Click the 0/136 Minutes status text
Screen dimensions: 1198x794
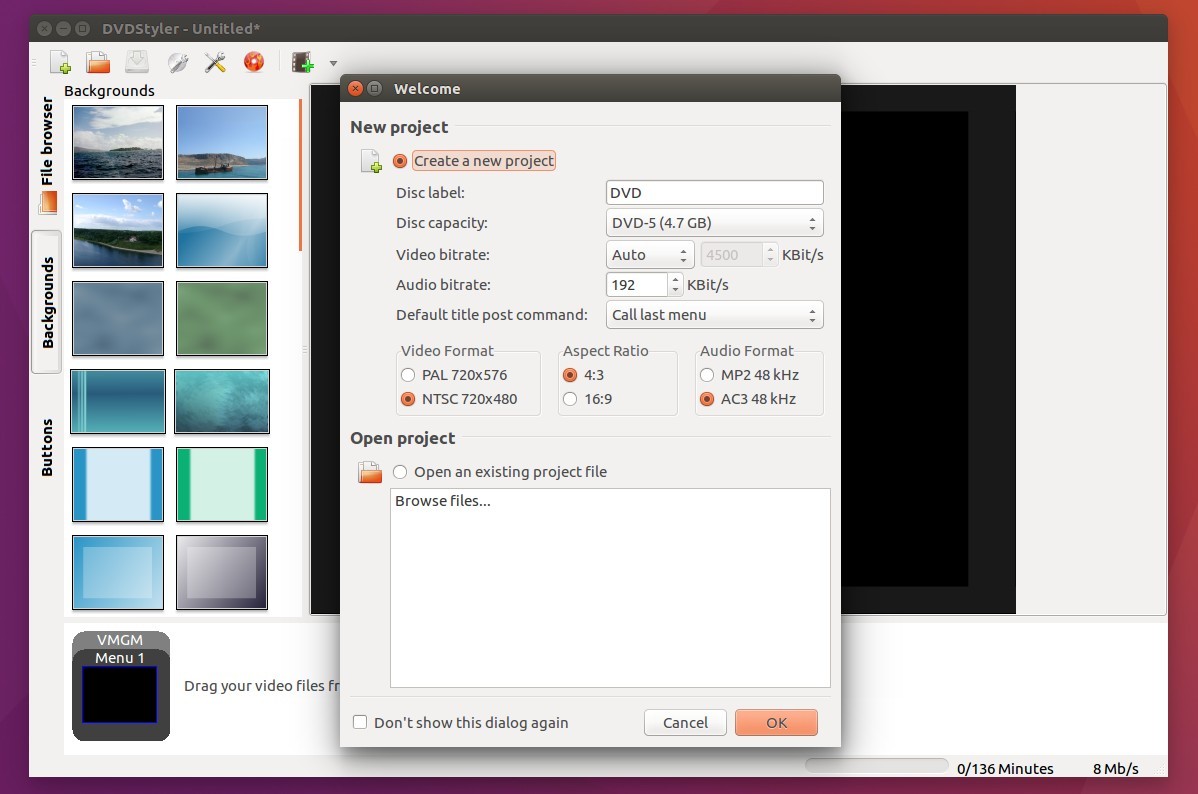(x=1005, y=769)
